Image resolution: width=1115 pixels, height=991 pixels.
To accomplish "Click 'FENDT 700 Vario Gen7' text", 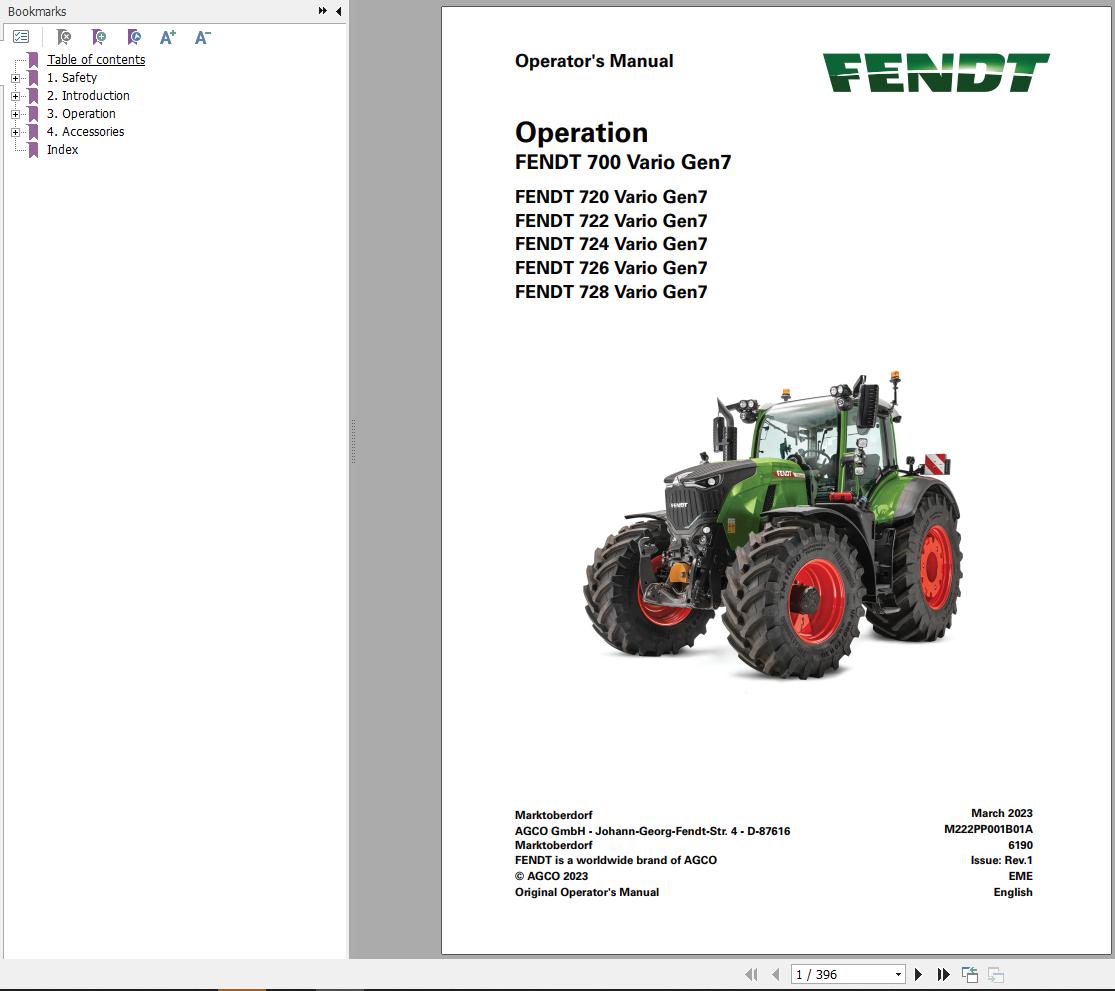I will tap(623, 162).
